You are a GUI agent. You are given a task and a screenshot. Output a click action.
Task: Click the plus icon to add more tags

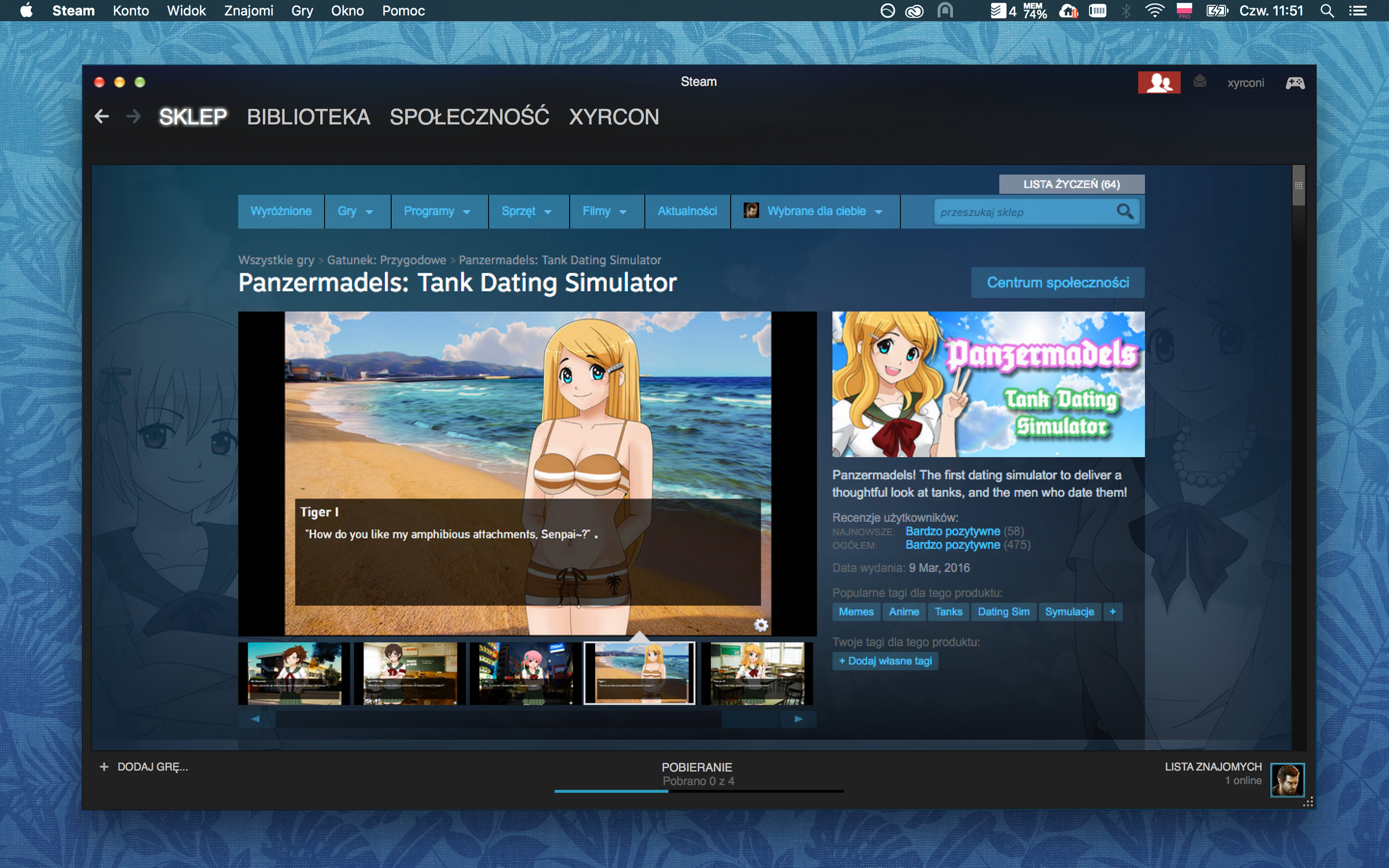coord(1112,612)
